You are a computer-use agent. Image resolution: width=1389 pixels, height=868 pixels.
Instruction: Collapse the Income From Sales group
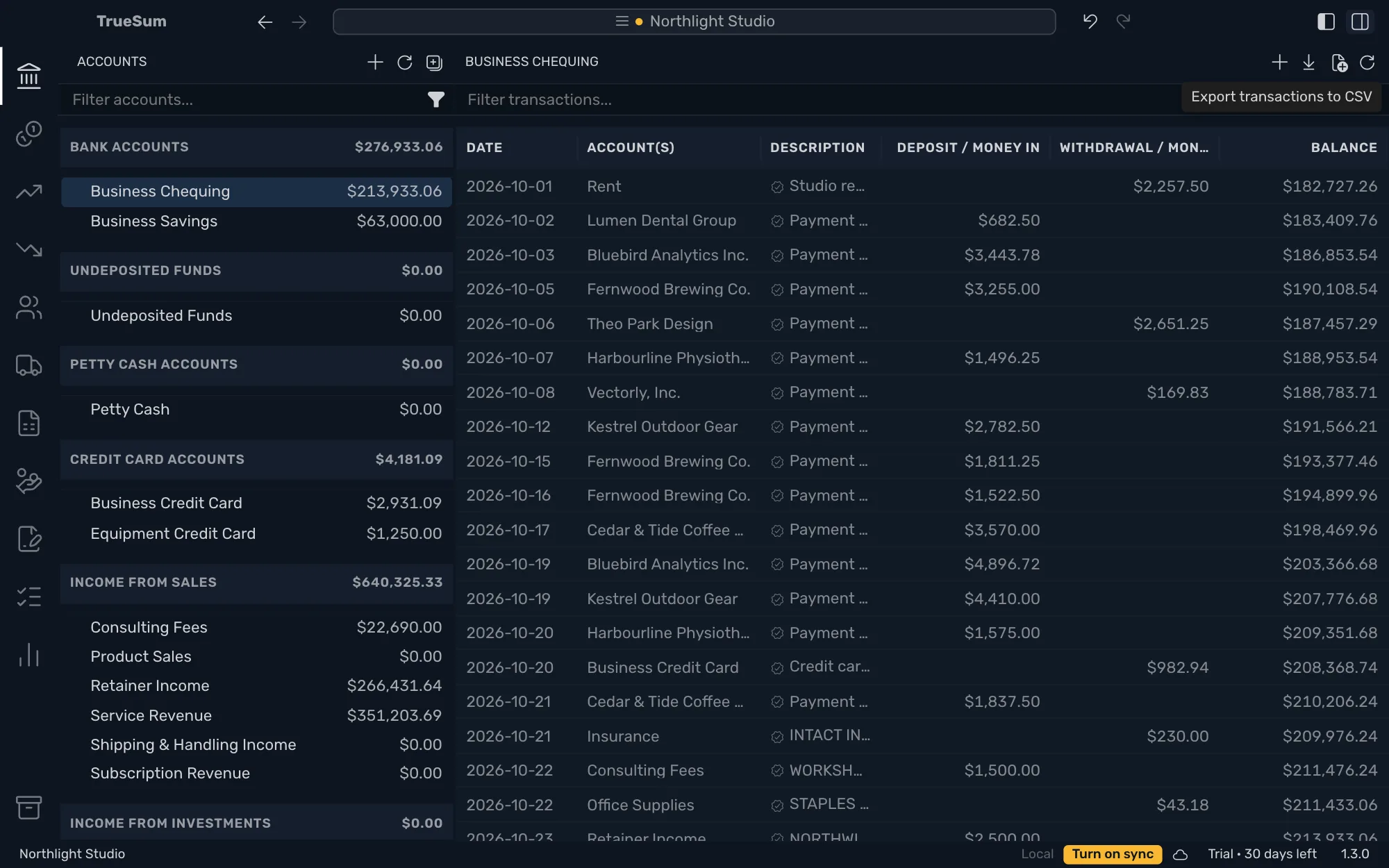point(256,583)
